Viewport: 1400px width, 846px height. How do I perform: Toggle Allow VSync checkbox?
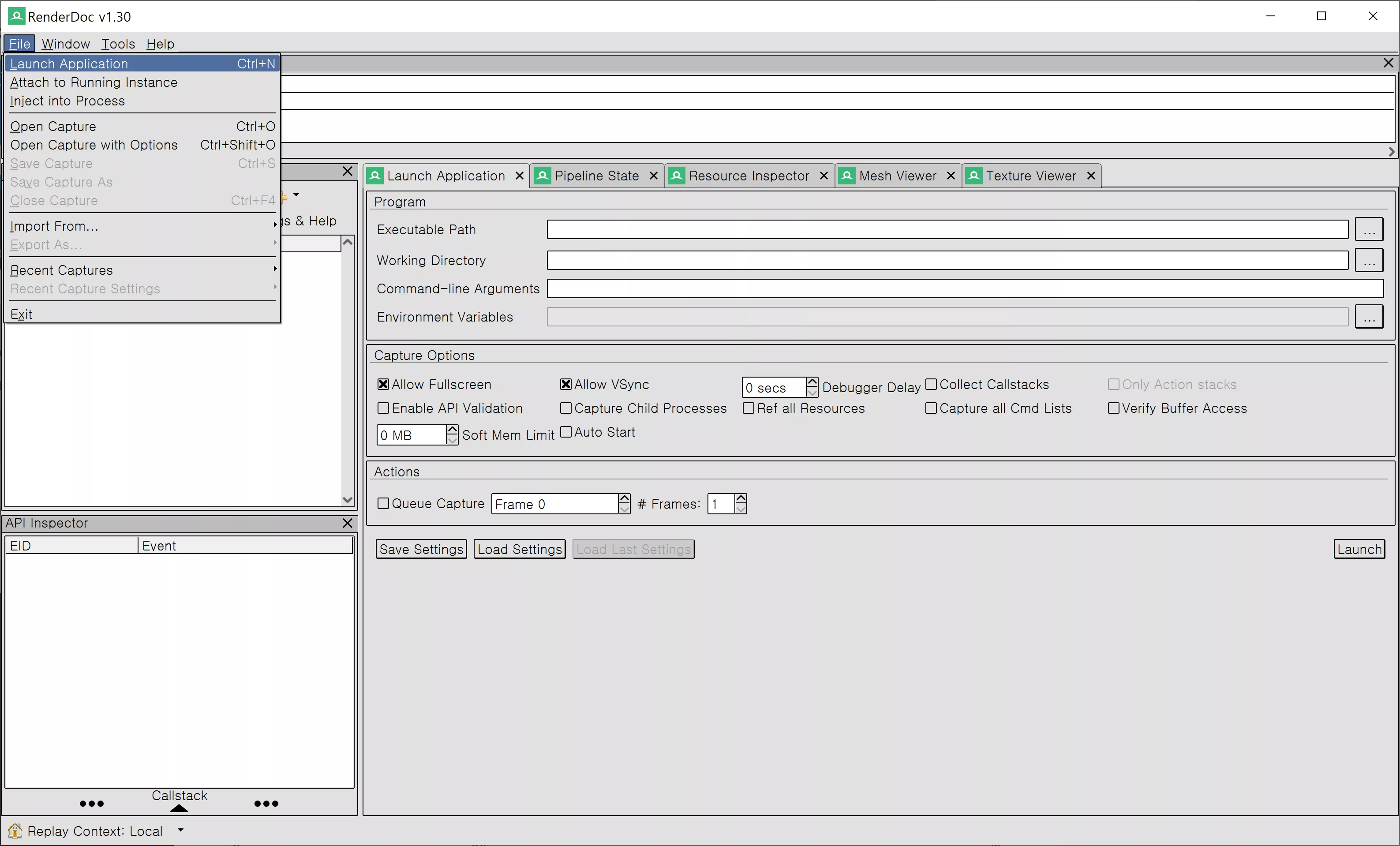coord(565,385)
